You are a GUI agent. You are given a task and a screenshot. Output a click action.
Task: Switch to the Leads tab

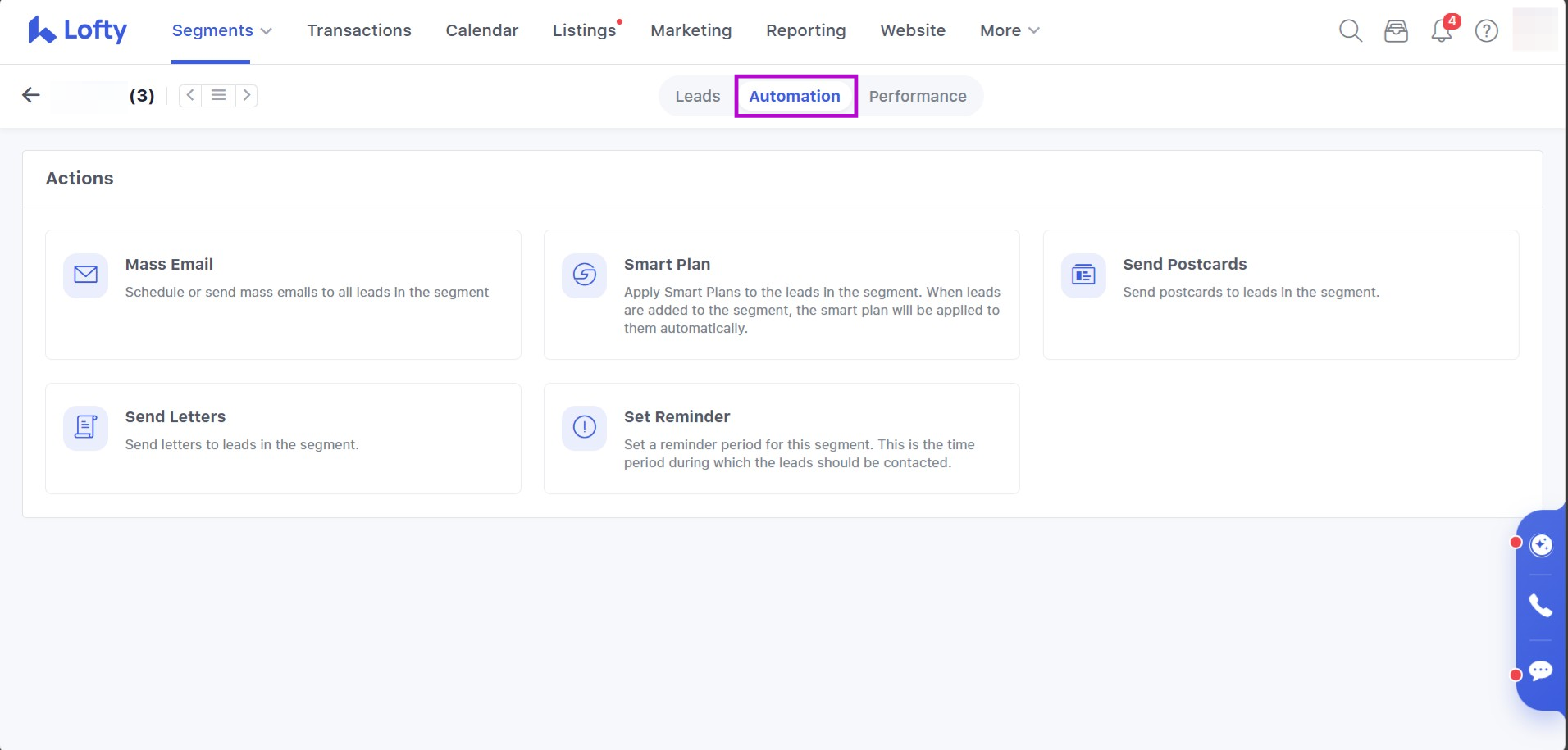point(697,96)
